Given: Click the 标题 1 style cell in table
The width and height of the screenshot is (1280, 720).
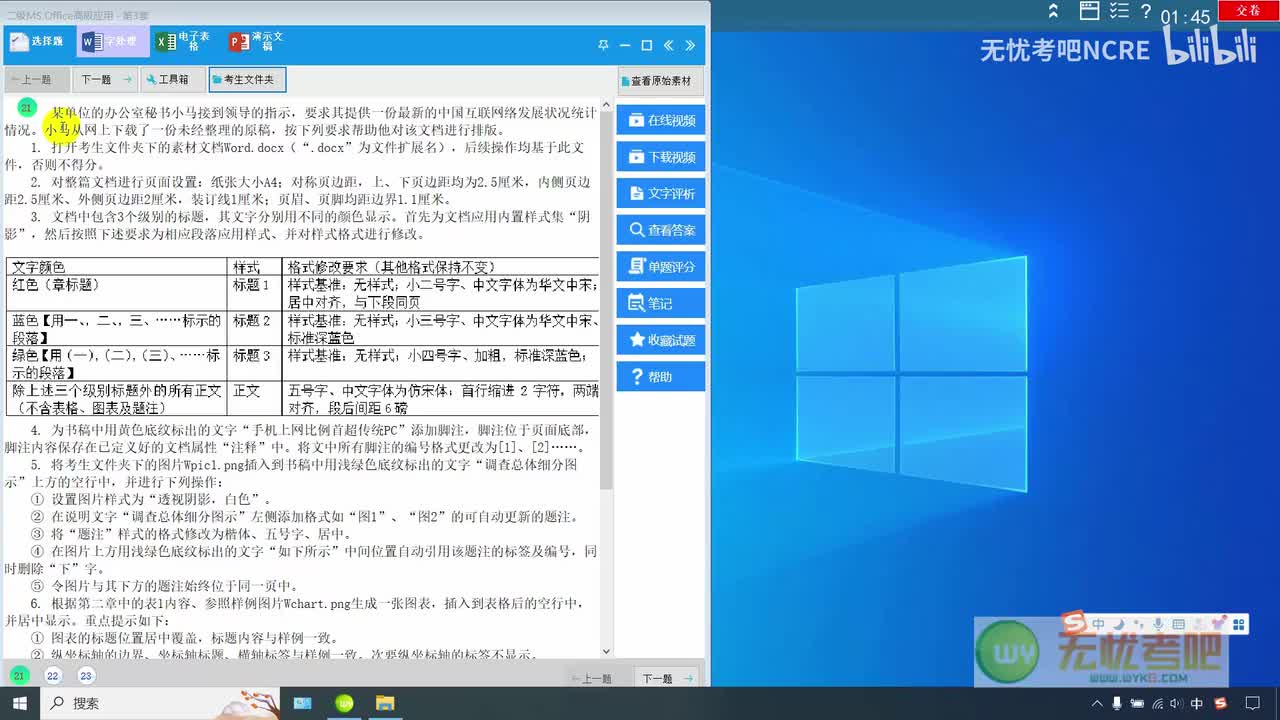Looking at the screenshot, I should 255,294.
